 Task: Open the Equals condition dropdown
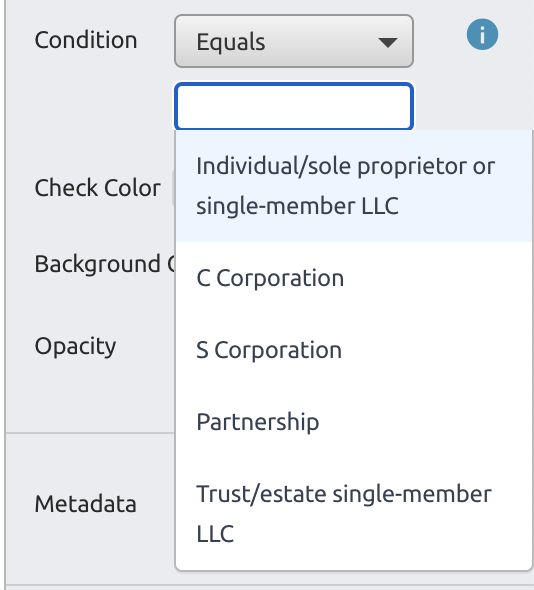(x=294, y=41)
